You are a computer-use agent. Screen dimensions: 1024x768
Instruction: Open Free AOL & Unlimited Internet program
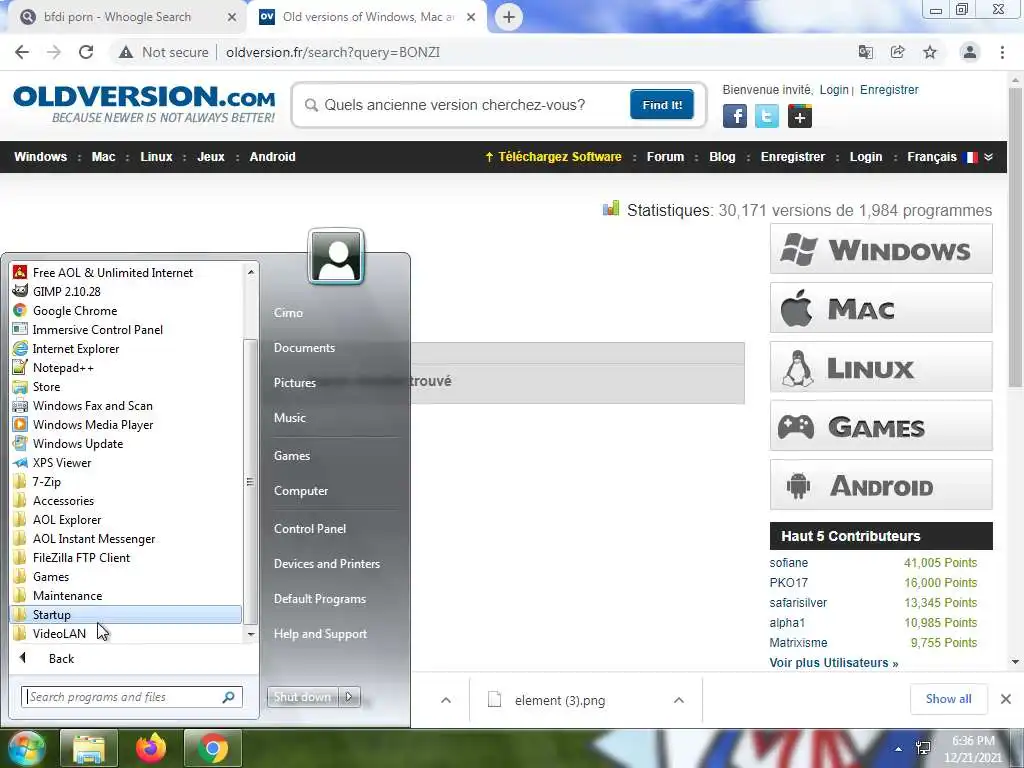click(112, 272)
